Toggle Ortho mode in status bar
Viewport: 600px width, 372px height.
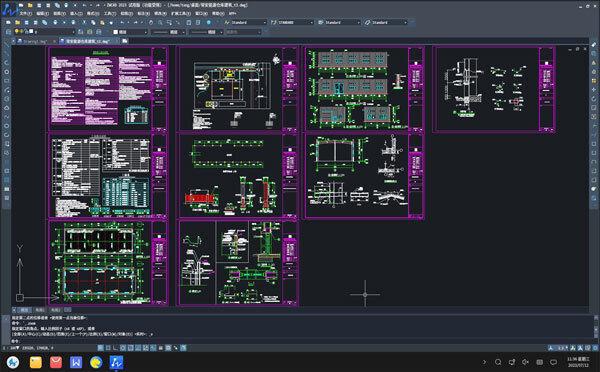click(115, 348)
